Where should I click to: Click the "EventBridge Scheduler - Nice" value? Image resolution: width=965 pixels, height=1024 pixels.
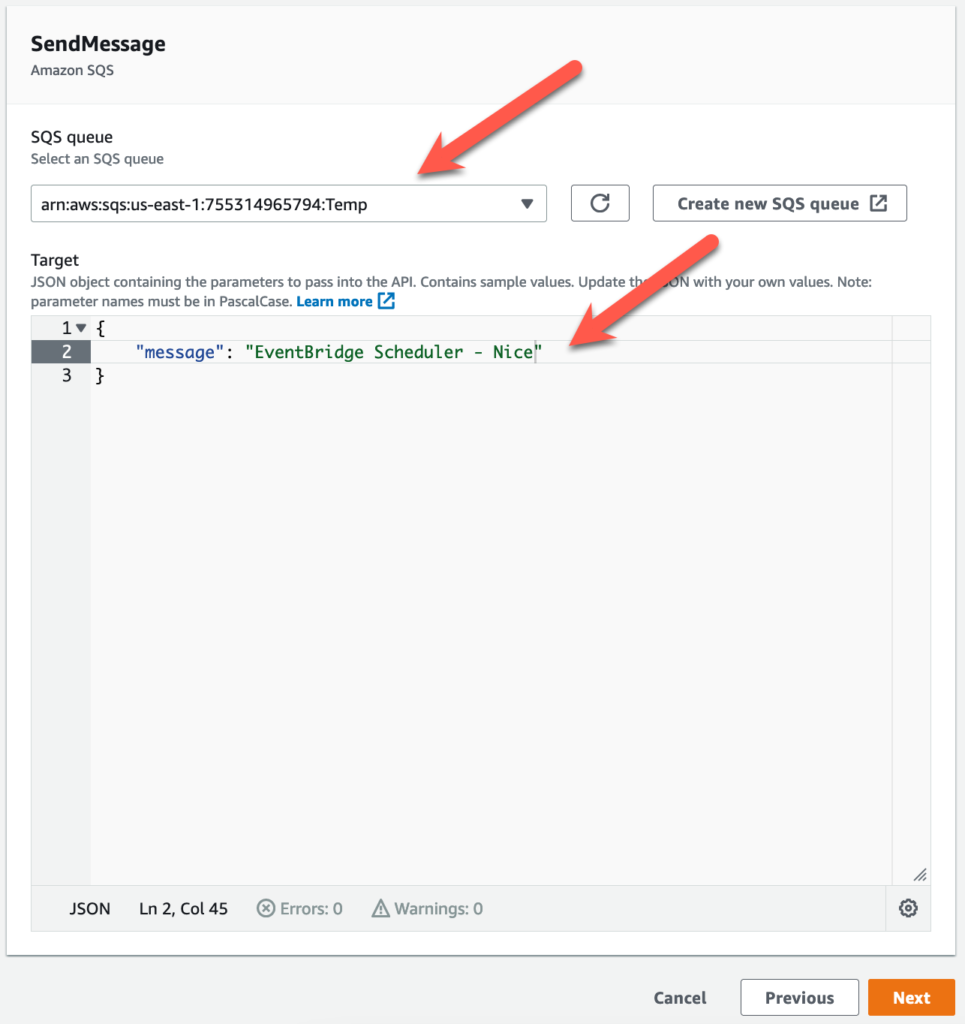394,352
